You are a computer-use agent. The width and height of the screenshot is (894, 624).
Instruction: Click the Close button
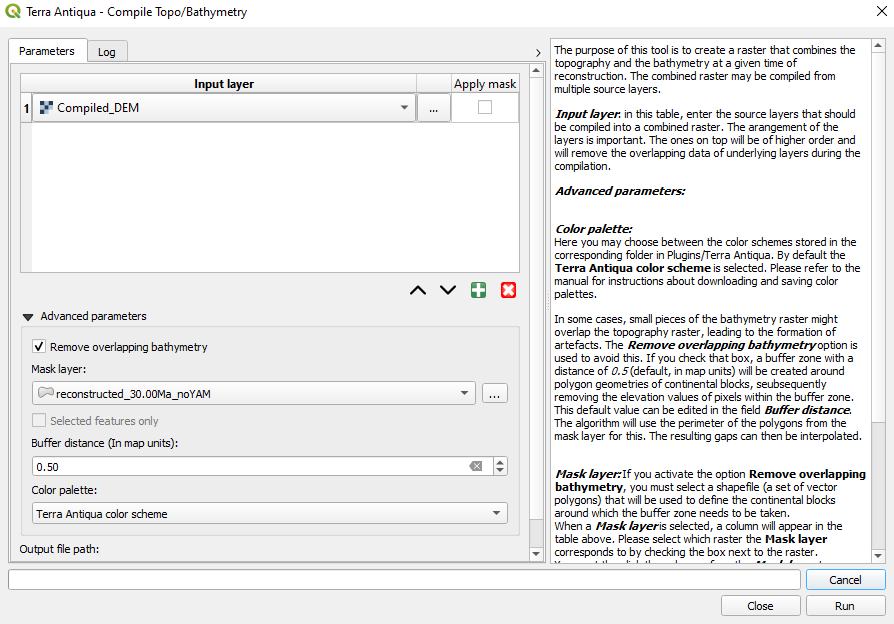[760, 606]
